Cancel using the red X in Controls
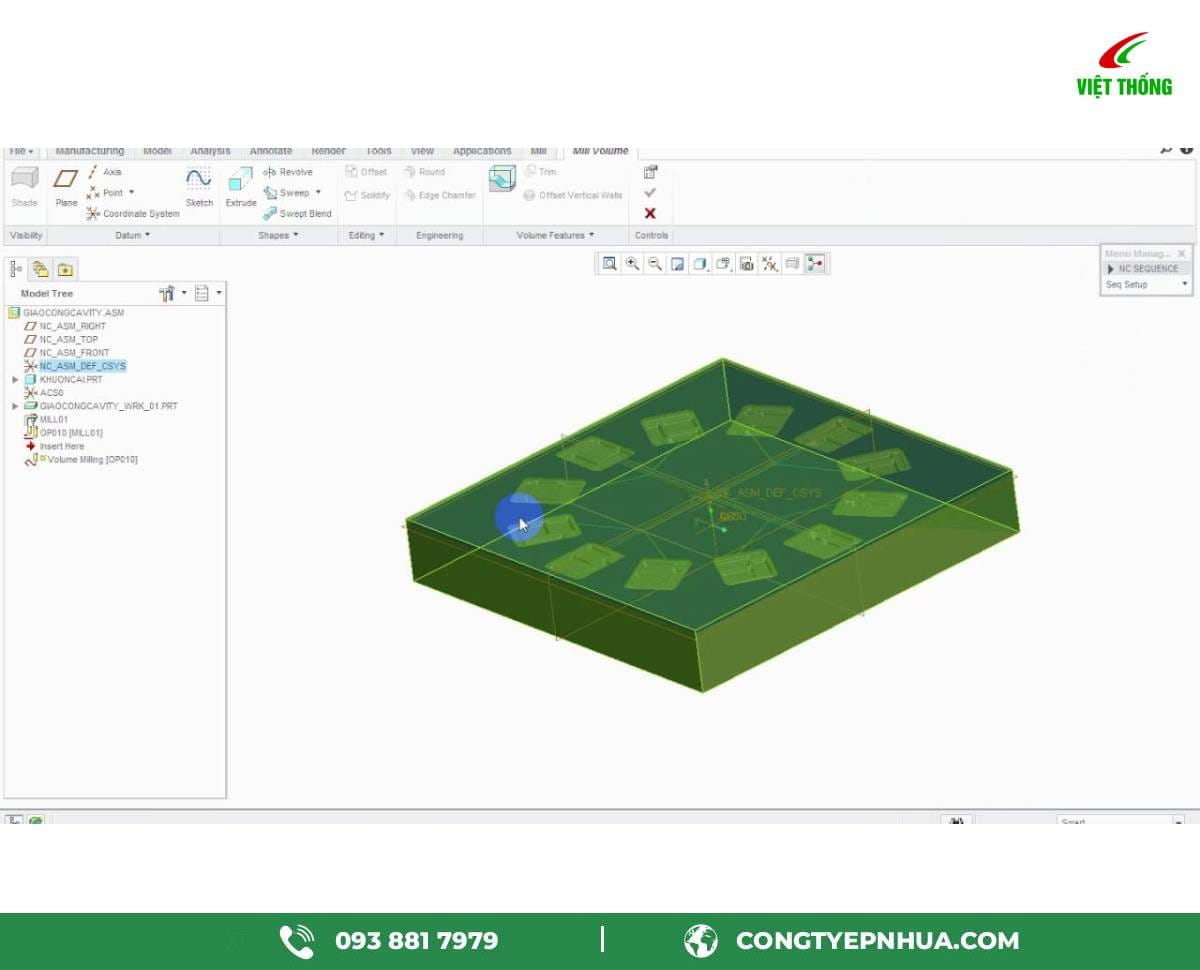 click(x=649, y=213)
